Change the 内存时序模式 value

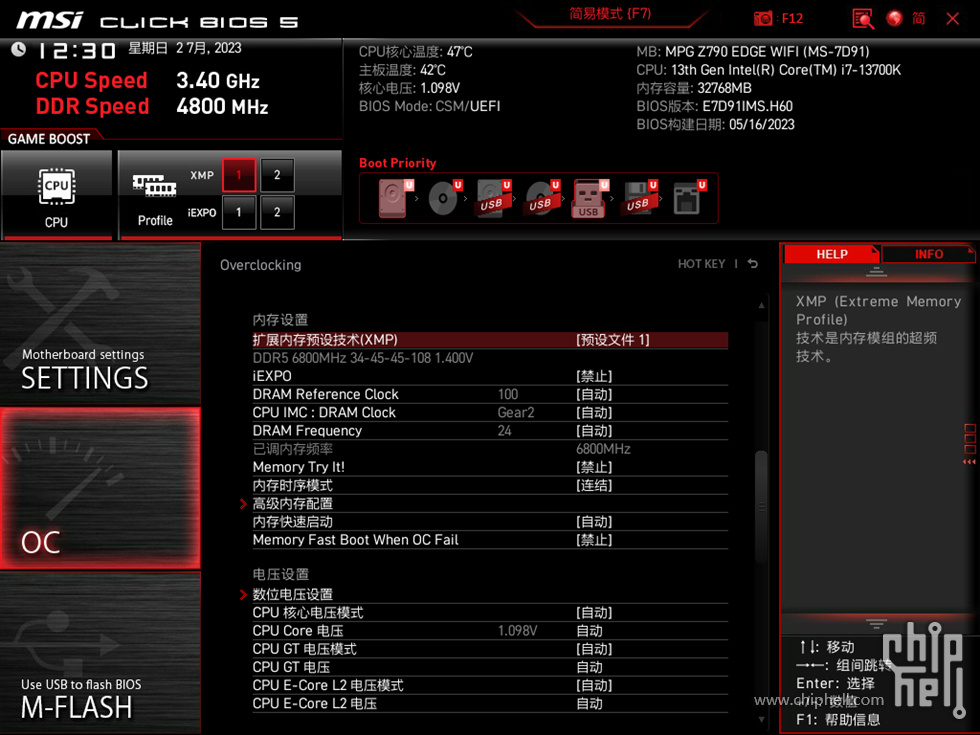click(594, 485)
